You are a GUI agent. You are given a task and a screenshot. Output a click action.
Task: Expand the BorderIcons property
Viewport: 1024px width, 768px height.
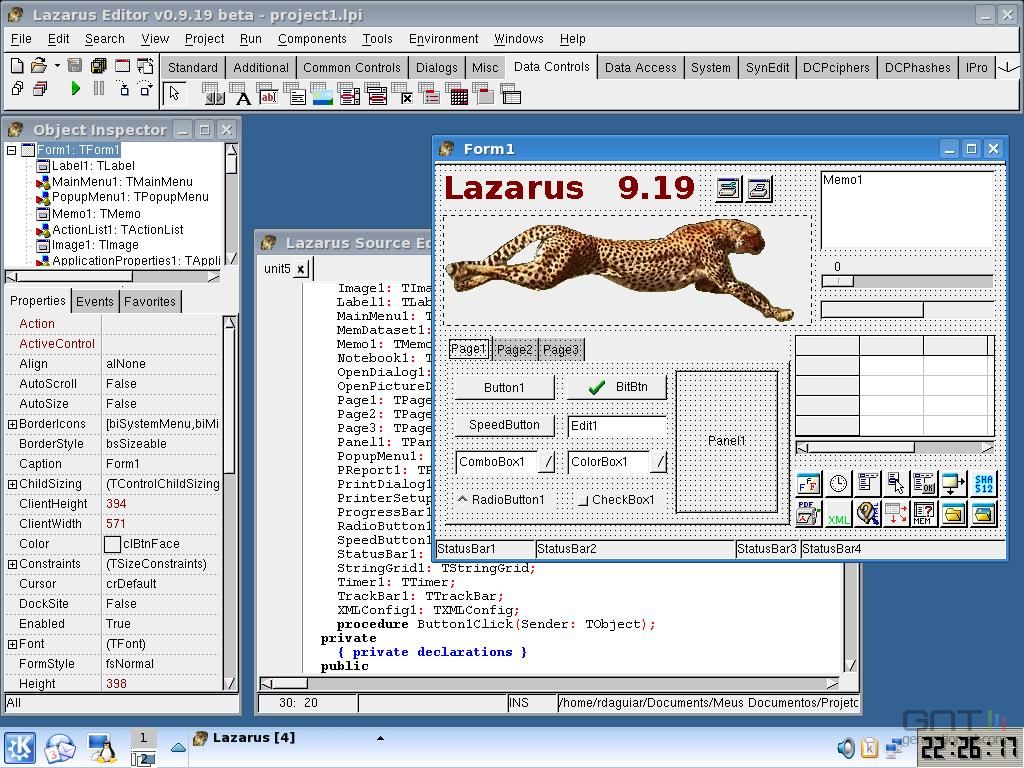12,424
